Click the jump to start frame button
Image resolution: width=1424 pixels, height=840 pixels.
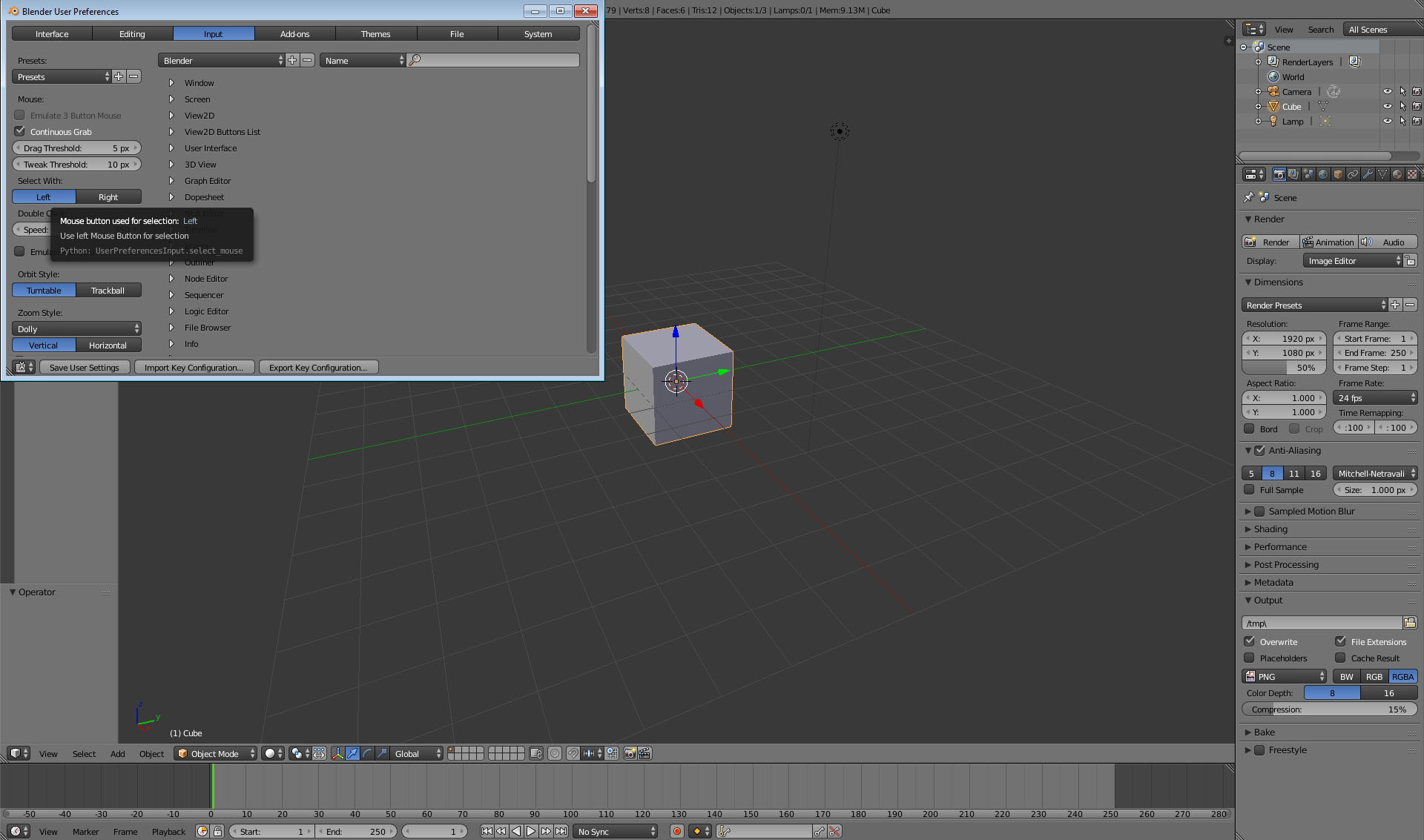(487, 831)
